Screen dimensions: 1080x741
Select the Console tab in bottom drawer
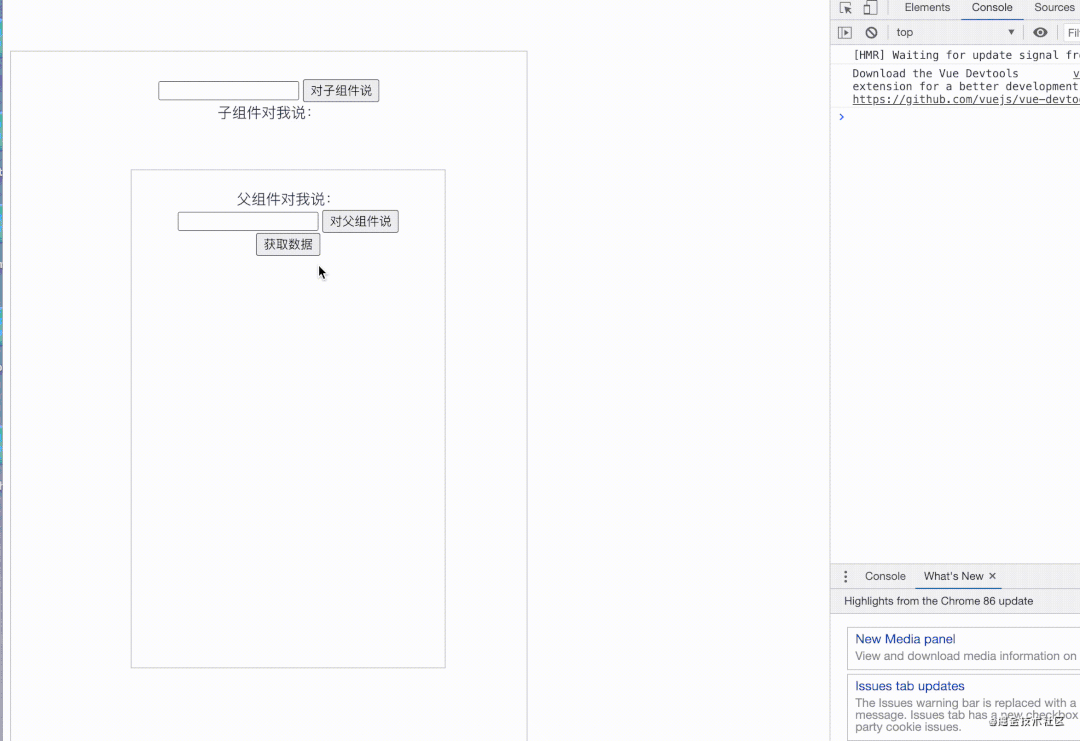[885, 577]
